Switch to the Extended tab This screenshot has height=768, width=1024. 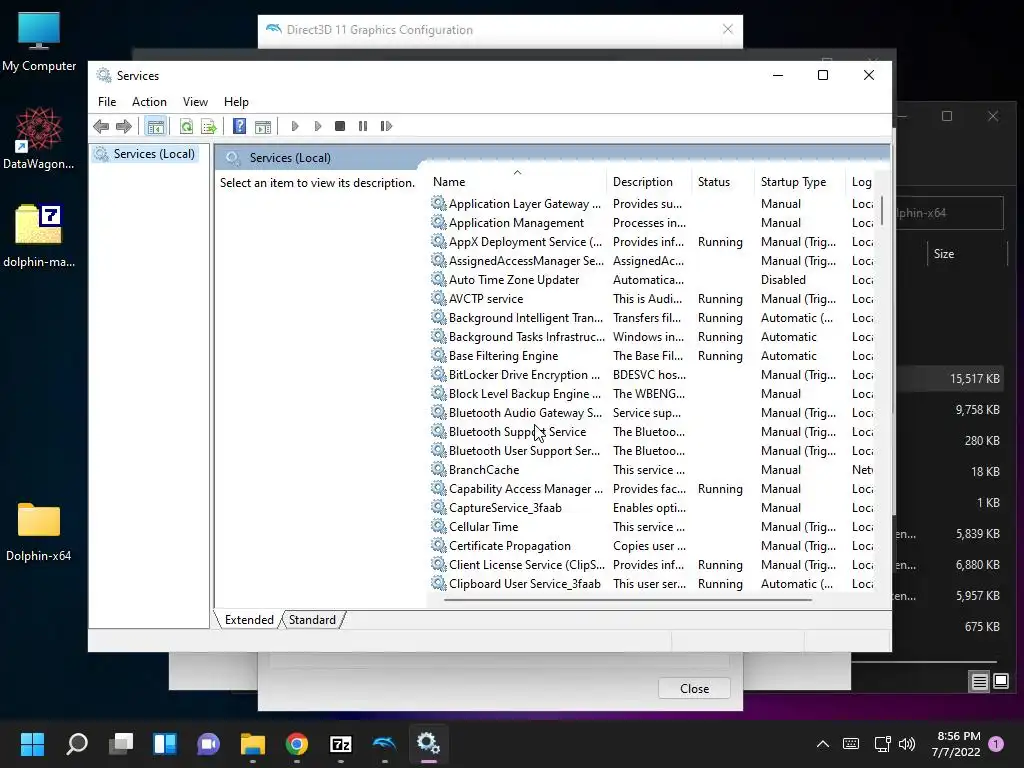[x=249, y=620]
